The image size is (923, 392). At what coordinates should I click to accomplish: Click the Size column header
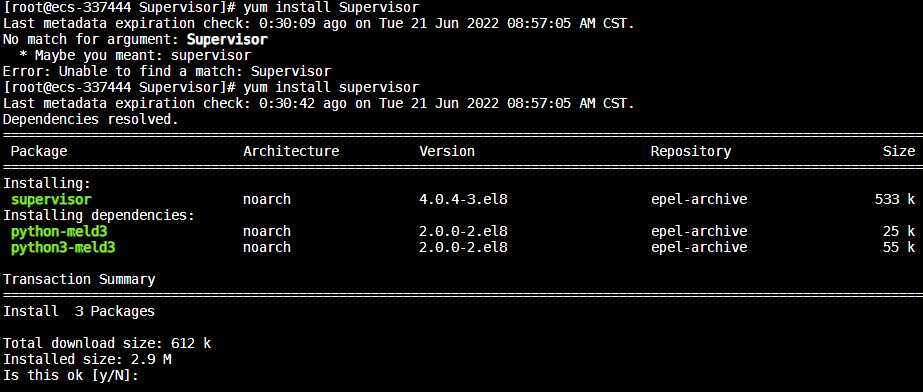899,151
